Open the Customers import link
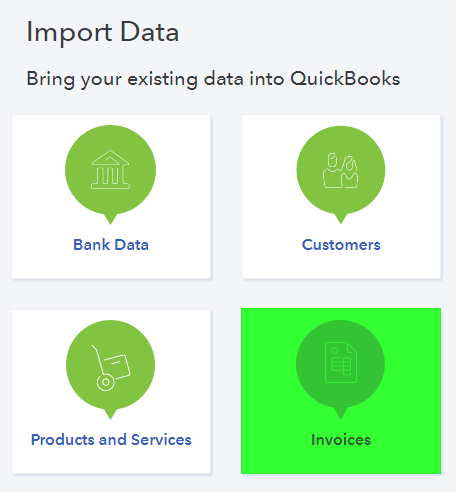The width and height of the screenshot is (456, 492). click(x=341, y=245)
